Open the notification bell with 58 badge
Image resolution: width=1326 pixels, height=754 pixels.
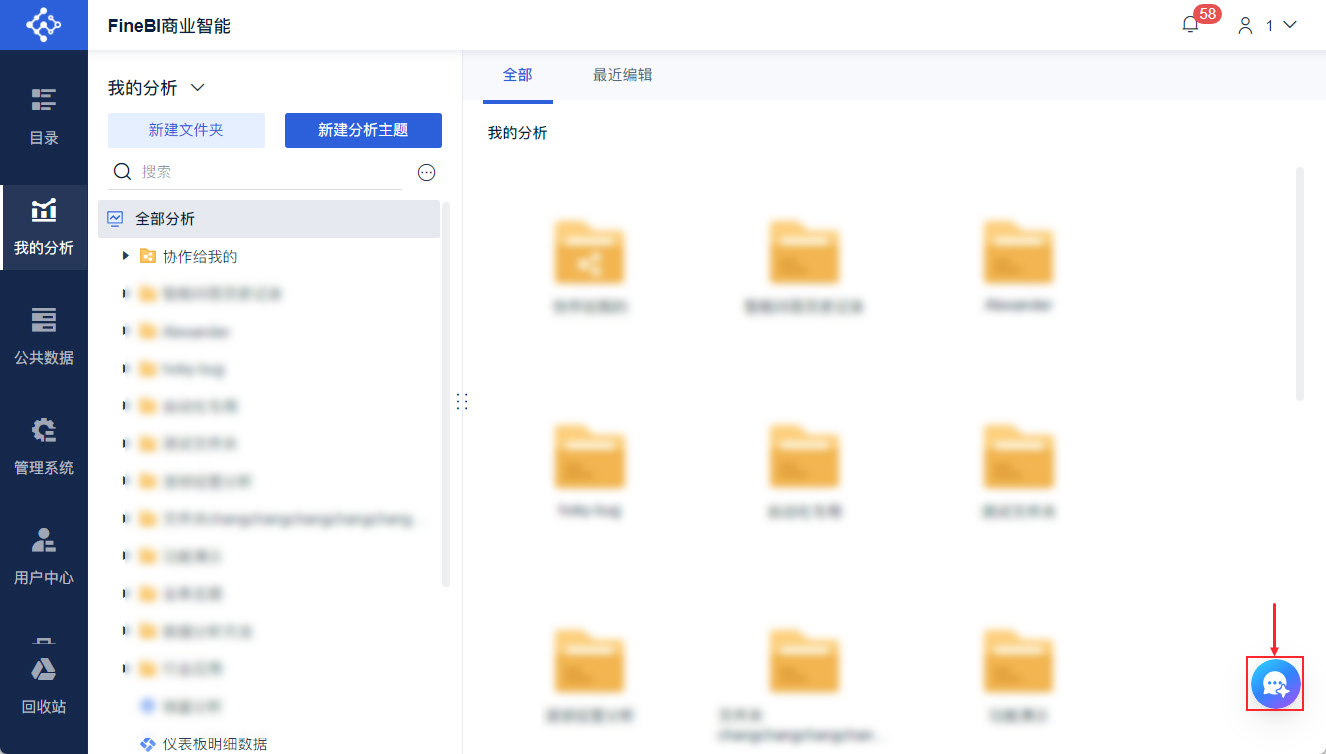pyautogui.click(x=1190, y=25)
